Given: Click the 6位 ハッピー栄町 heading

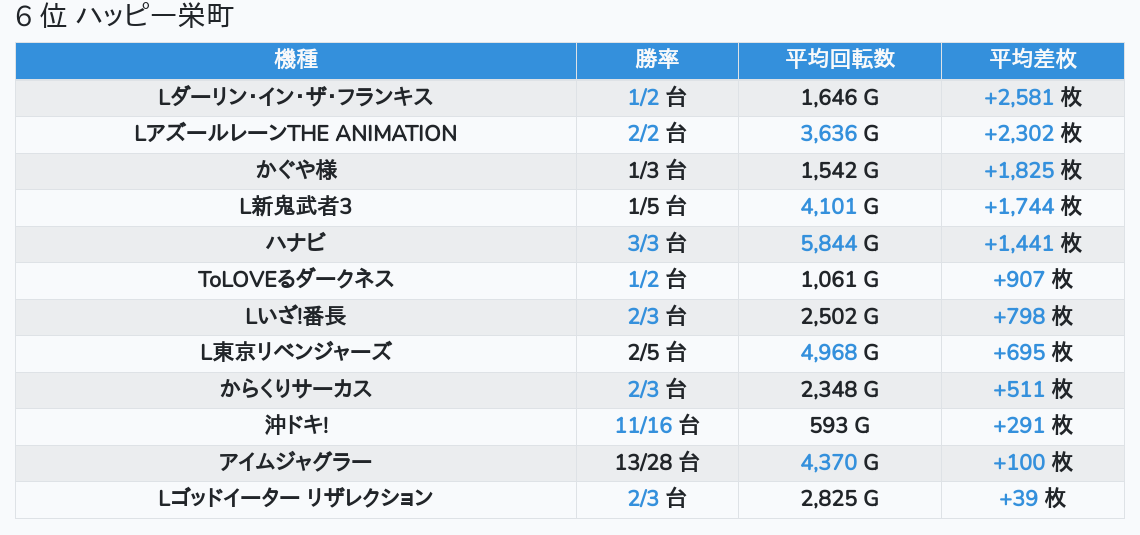Looking at the screenshot, I should pyautogui.click(x=124, y=17).
